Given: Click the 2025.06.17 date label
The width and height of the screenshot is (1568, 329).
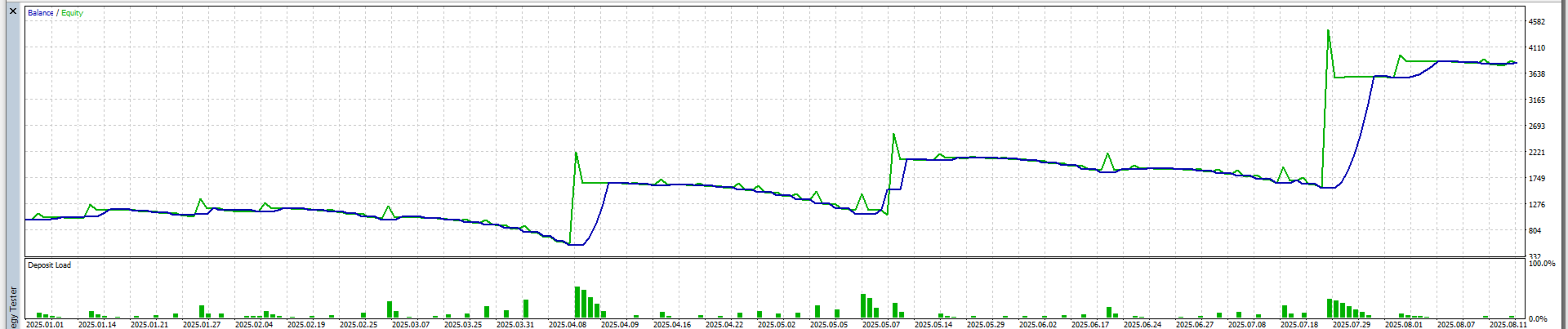Looking at the screenshot, I should (x=1090, y=325).
